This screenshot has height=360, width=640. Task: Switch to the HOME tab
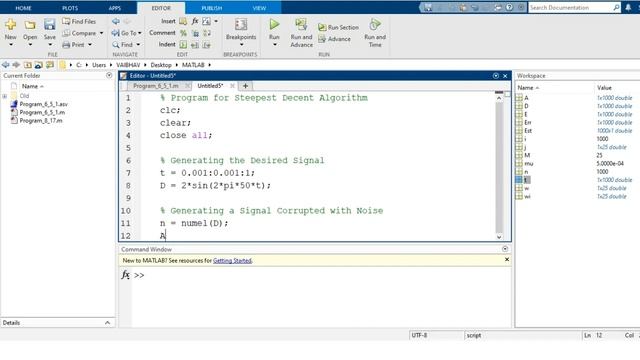pos(23,8)
